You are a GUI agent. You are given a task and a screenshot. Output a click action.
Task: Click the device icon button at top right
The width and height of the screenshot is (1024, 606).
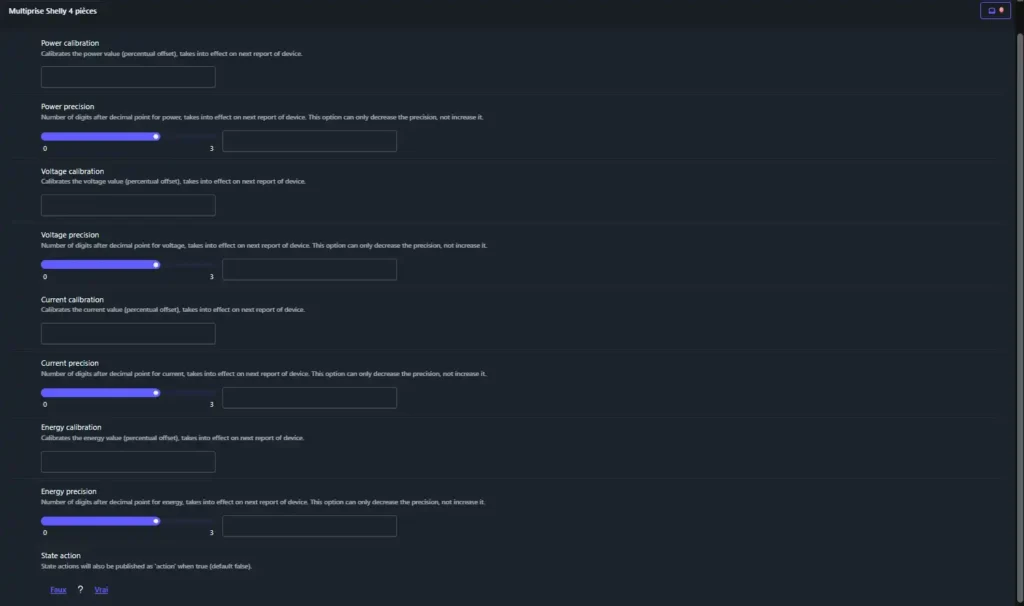click(995, 11)
